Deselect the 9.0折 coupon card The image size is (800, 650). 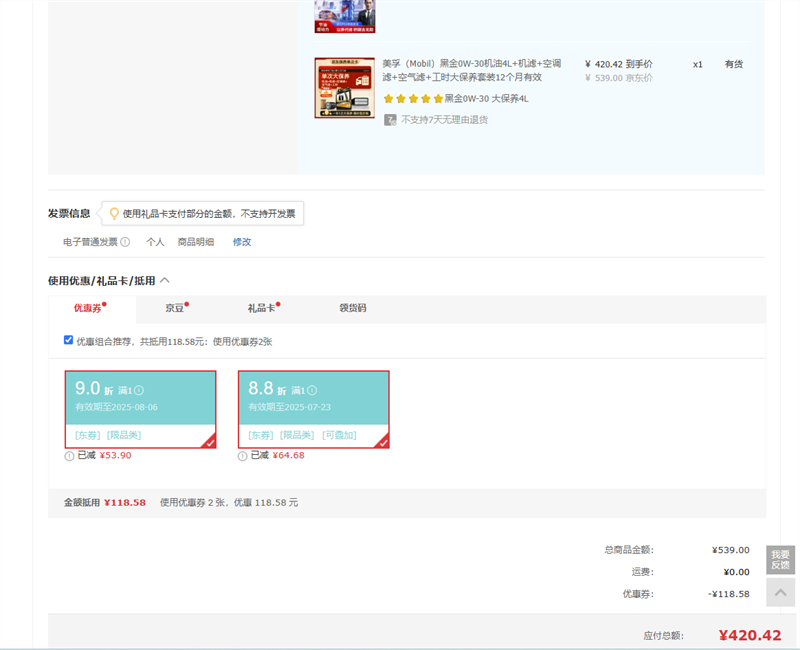pos(140,409)
